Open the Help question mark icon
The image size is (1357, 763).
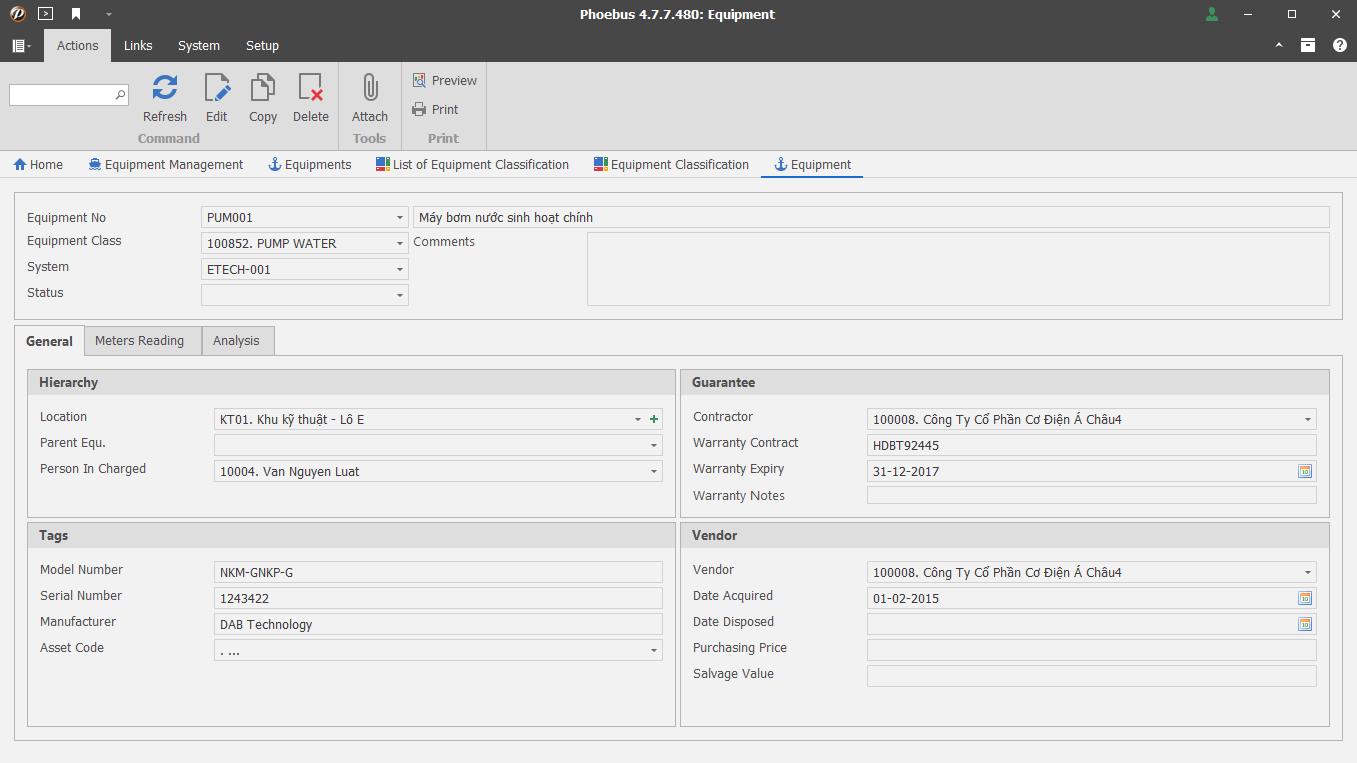click(x=1340, y=45)
